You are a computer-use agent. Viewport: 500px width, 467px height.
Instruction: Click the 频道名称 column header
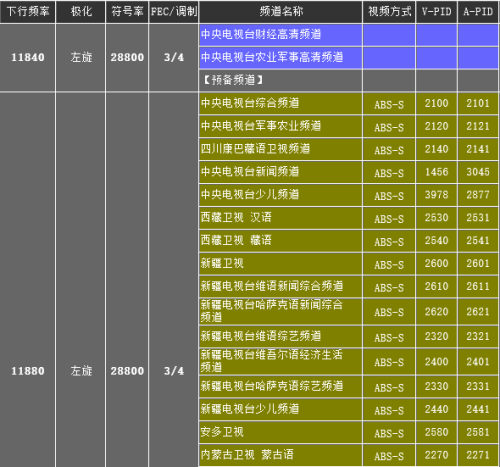tap(281, 12)
